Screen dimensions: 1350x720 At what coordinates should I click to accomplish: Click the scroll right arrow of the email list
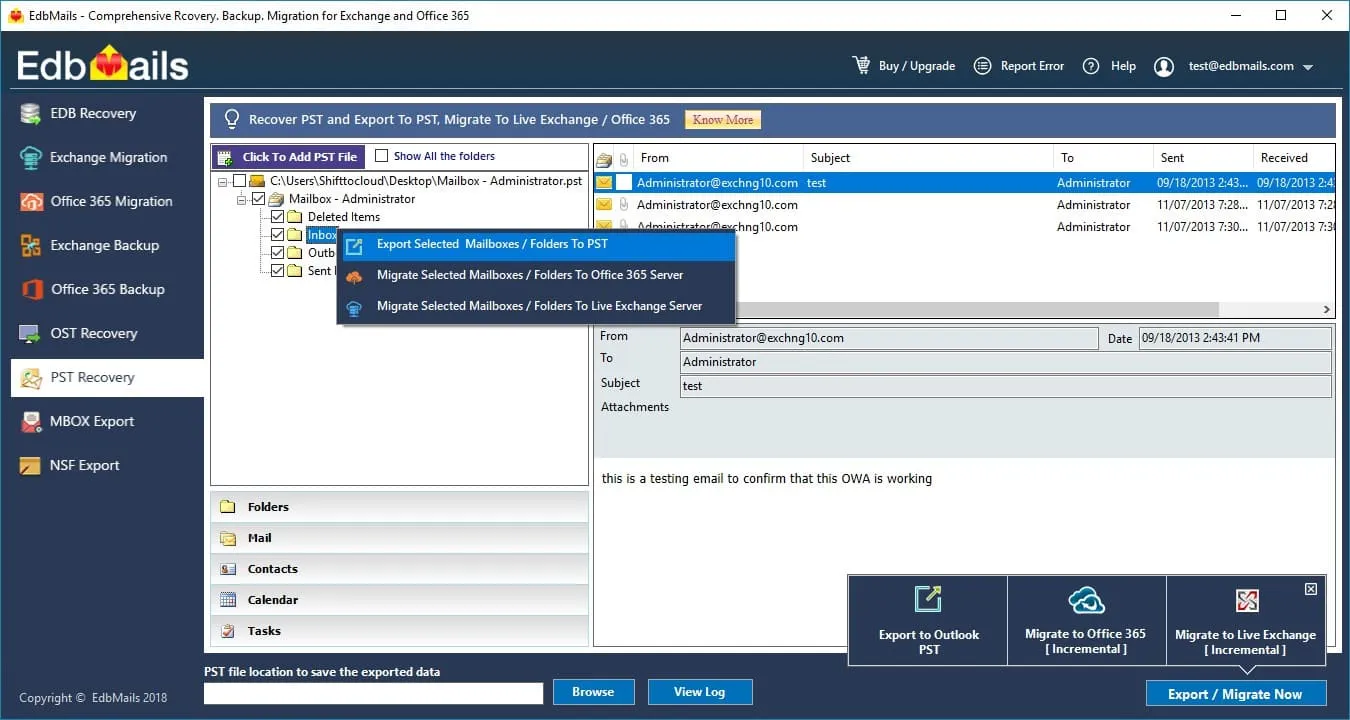tap(1327, 310)
